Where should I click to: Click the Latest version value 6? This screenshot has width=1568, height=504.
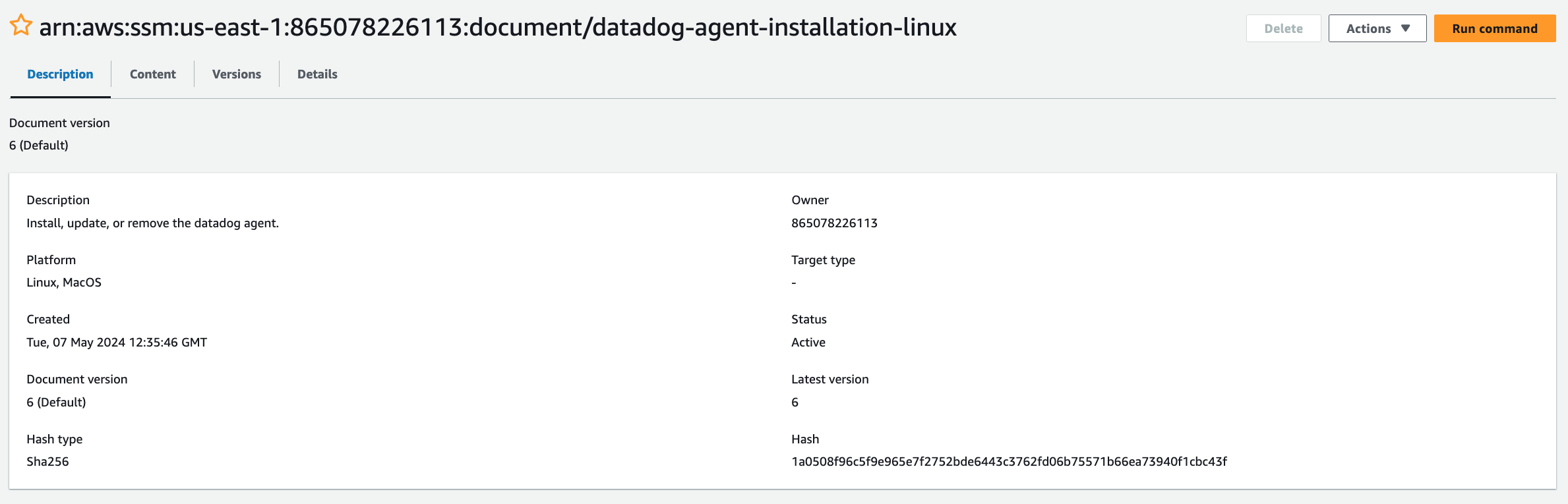click(x=795, y=403)
